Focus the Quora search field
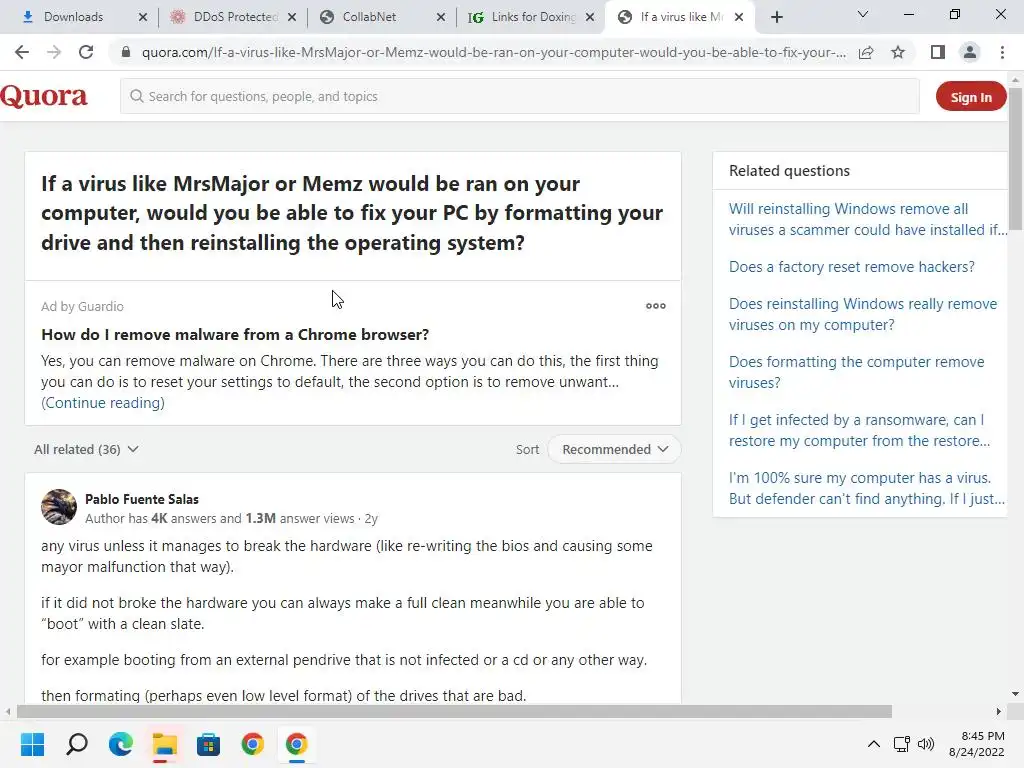 tap(519, 96)
